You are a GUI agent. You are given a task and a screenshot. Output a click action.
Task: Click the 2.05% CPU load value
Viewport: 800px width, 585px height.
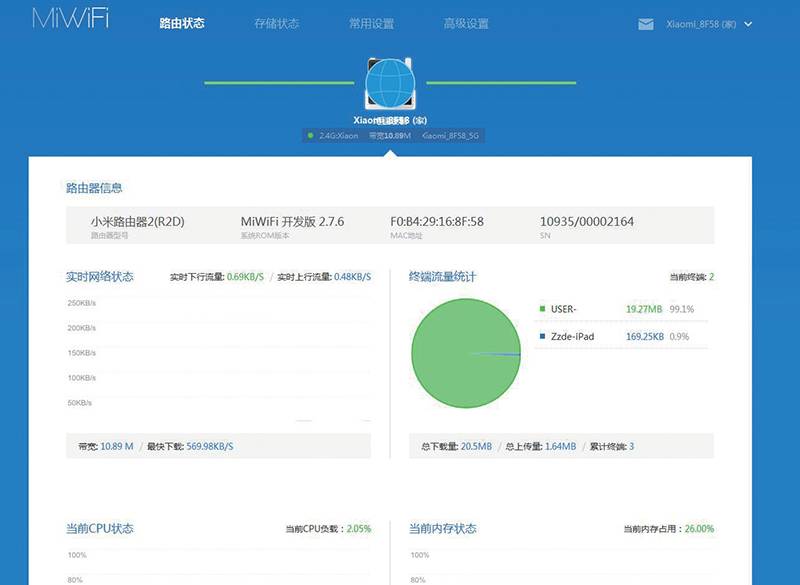pyautogui.click(x=359, y=529)
